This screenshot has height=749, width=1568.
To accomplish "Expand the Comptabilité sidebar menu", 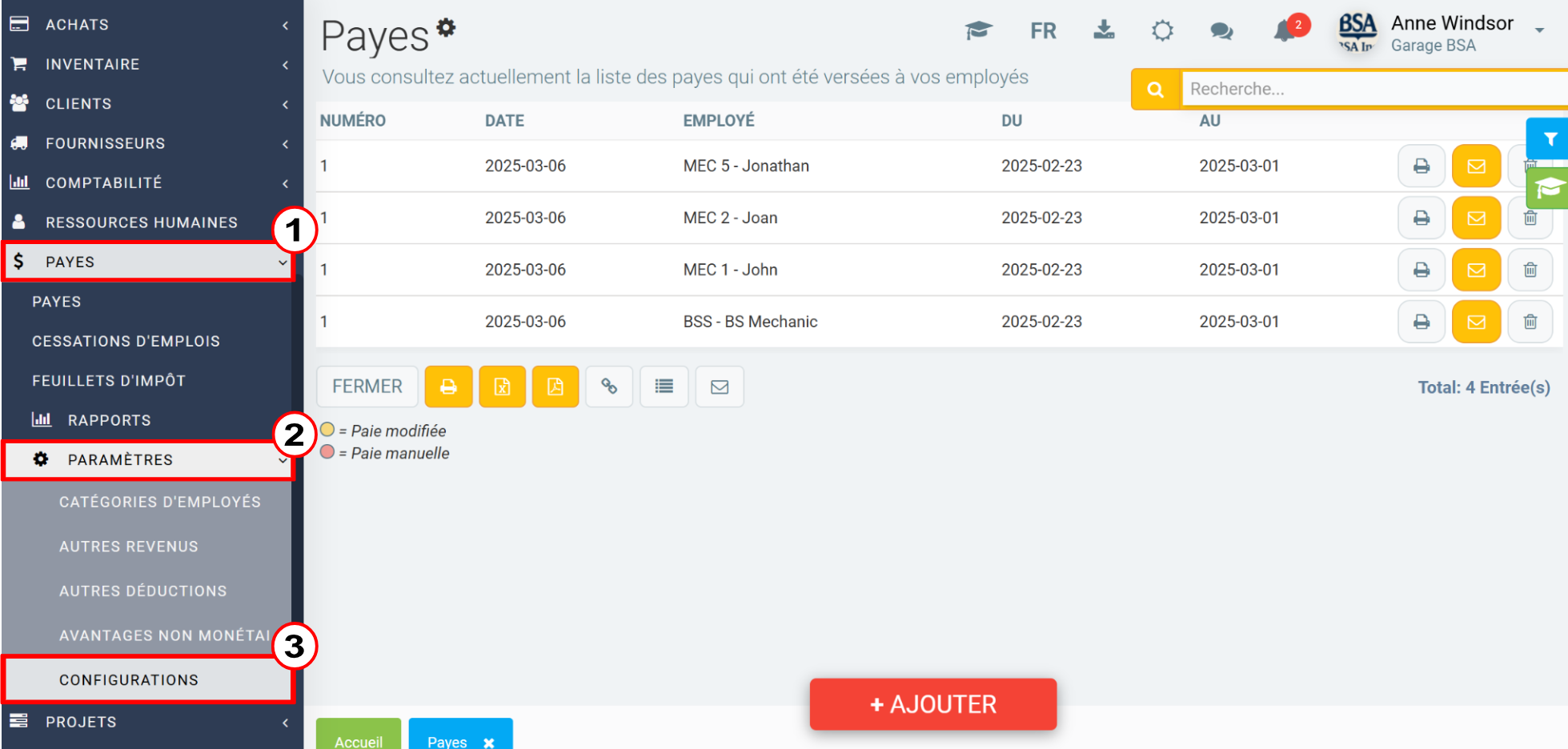I will tap(148, 183).
